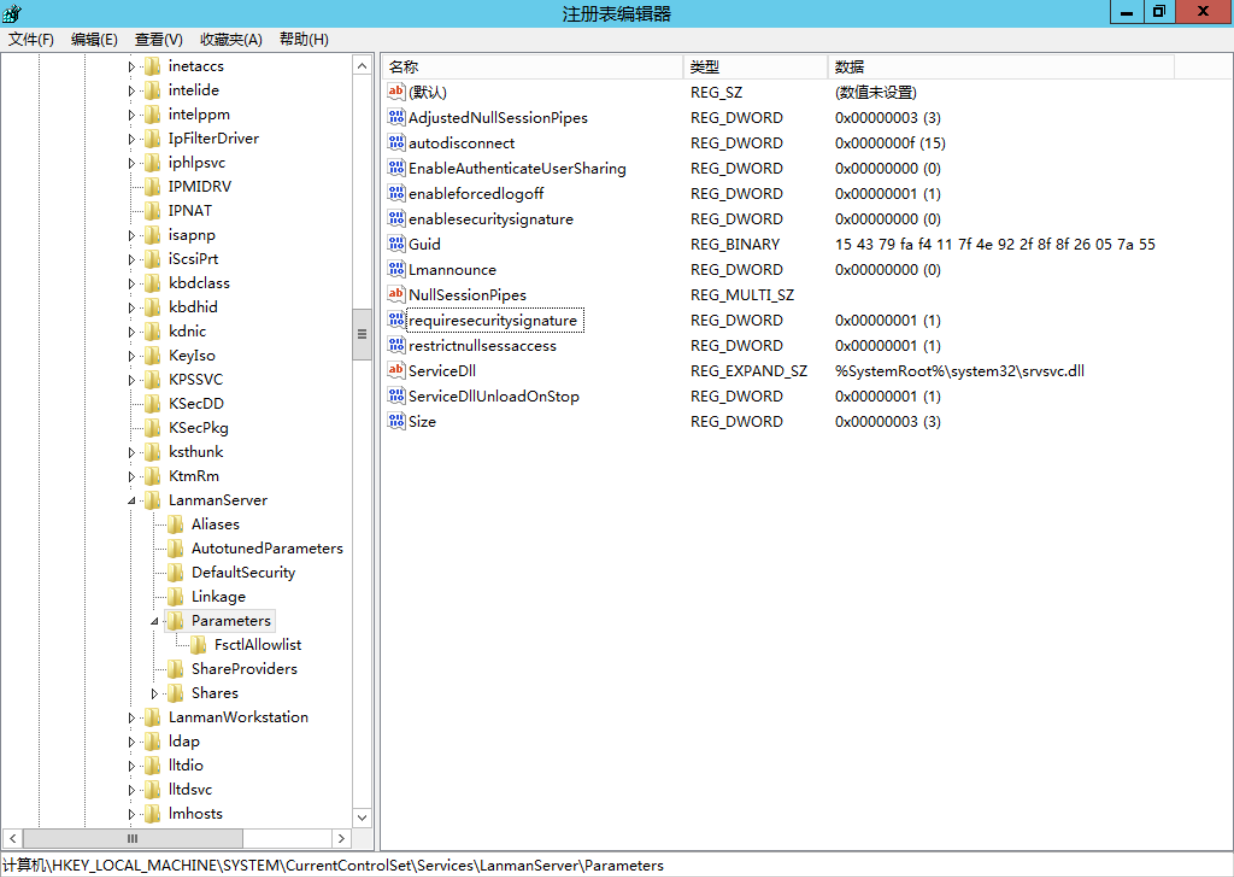Click the multi-string icon beside NullSessionPipes
The image size is (1234, 877).
click(x=396, y=295)
